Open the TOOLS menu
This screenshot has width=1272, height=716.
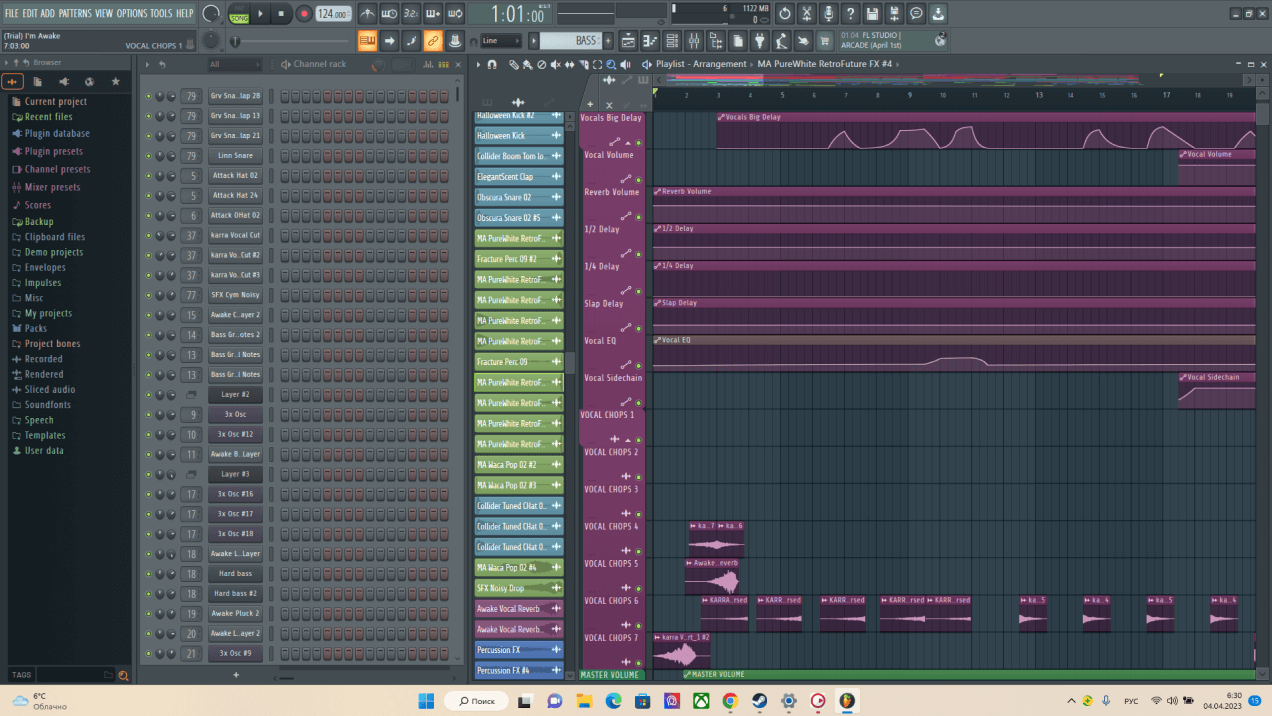(x=161, y=13)
